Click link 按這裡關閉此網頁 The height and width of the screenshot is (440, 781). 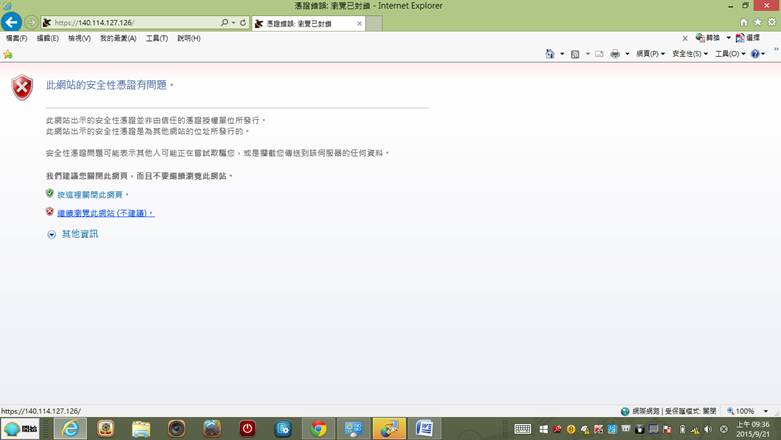(92, 195)
